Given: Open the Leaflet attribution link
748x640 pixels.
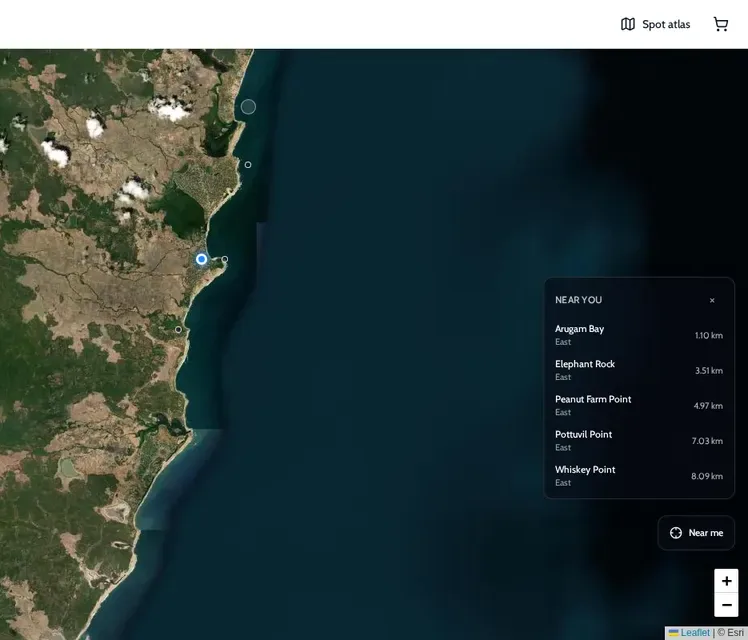Looking at the screenshot, I should 689,633.
